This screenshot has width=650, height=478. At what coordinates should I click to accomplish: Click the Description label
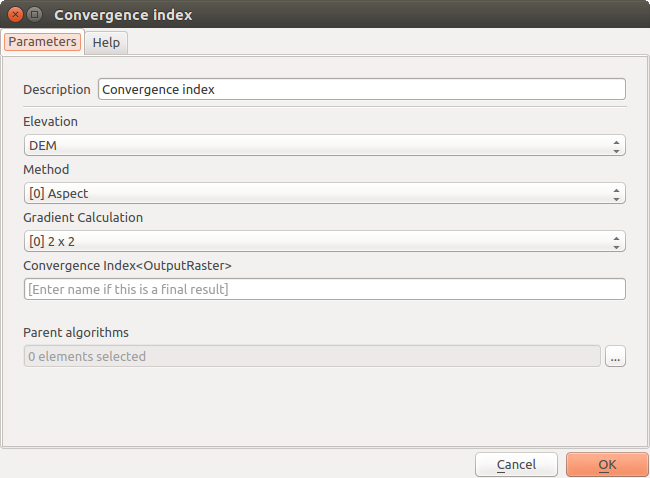click(x=57, y=89)
